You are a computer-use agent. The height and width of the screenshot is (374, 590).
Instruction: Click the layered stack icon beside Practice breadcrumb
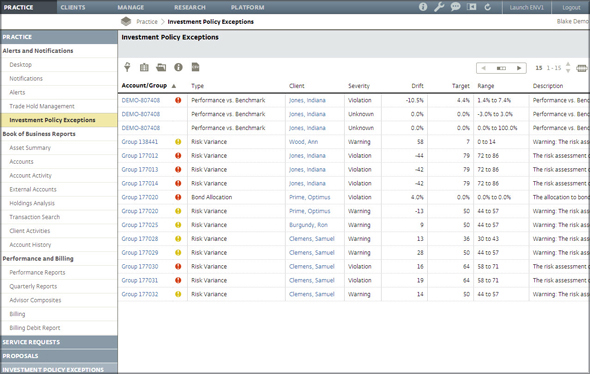126,21
